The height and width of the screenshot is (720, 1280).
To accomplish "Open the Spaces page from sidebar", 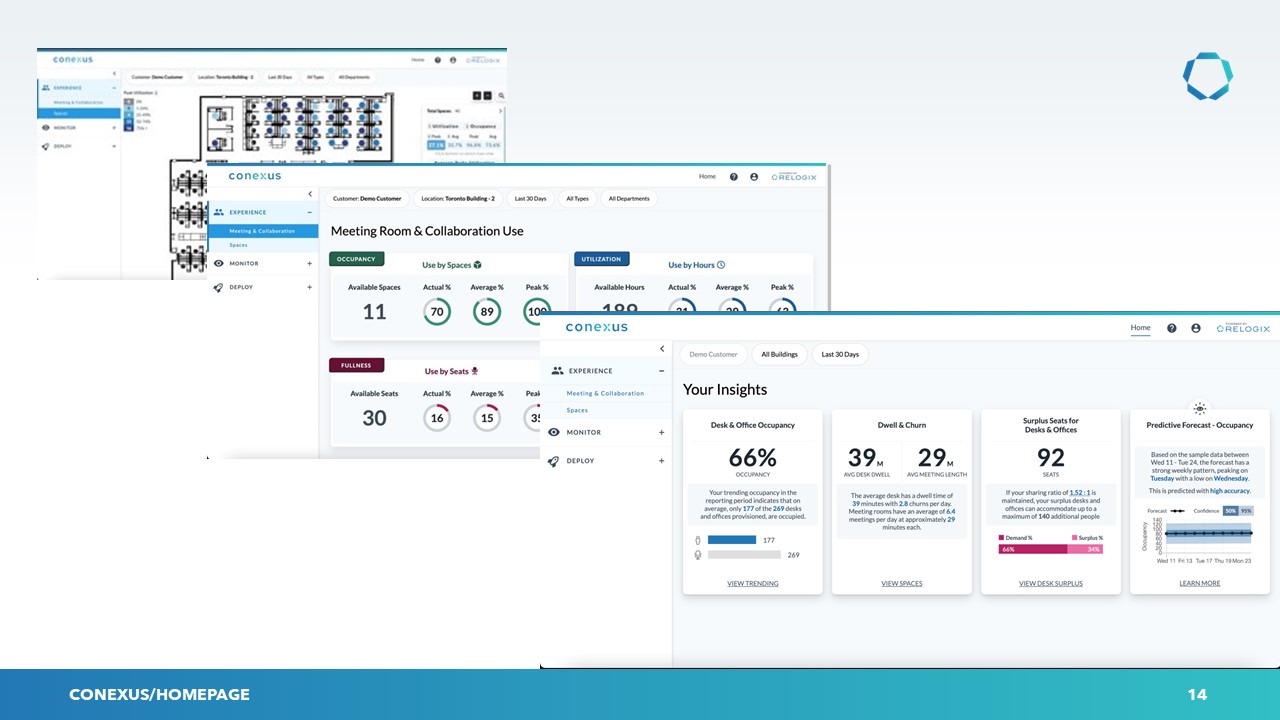I will pyautogui.click(x=577, y=410).
